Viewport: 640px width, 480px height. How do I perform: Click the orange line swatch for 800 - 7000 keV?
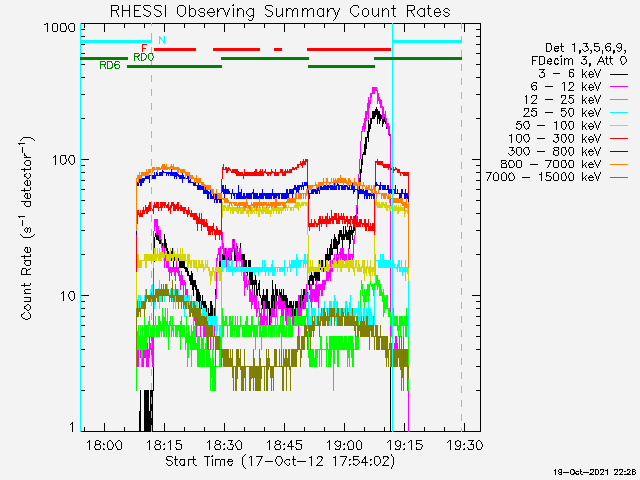tap(619, 164)
